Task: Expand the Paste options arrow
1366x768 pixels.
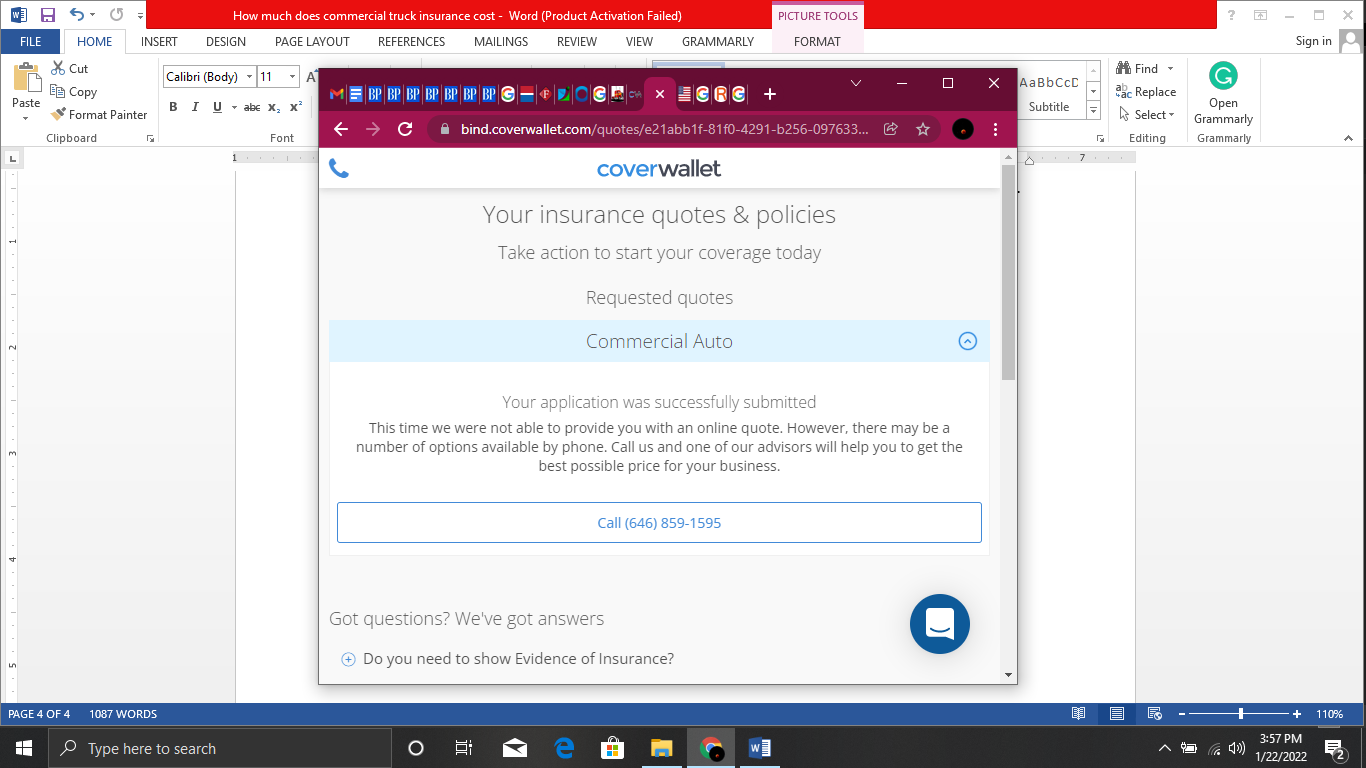Action: pos(26,117)
